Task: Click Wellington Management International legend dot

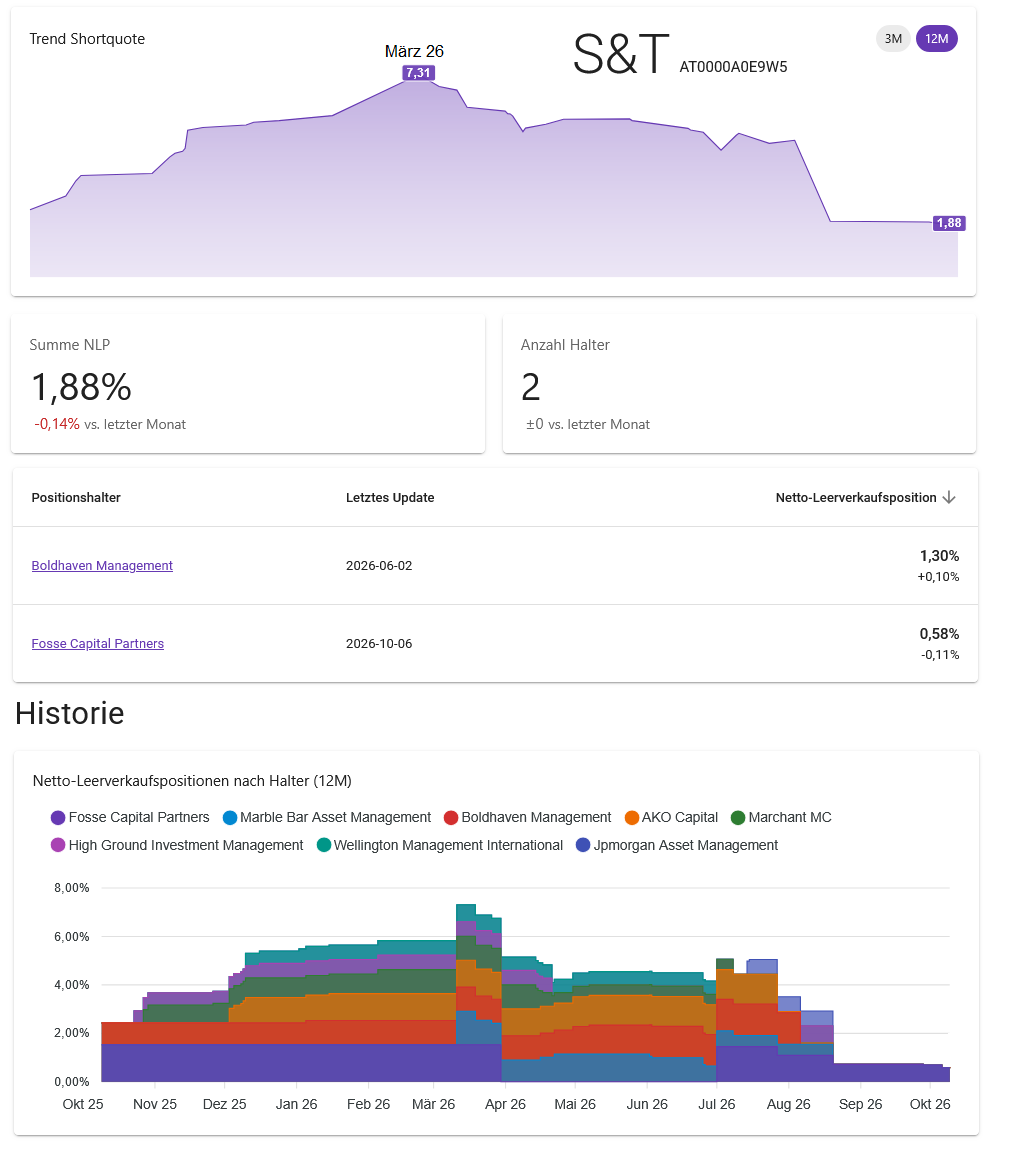Action: (323, 845)
